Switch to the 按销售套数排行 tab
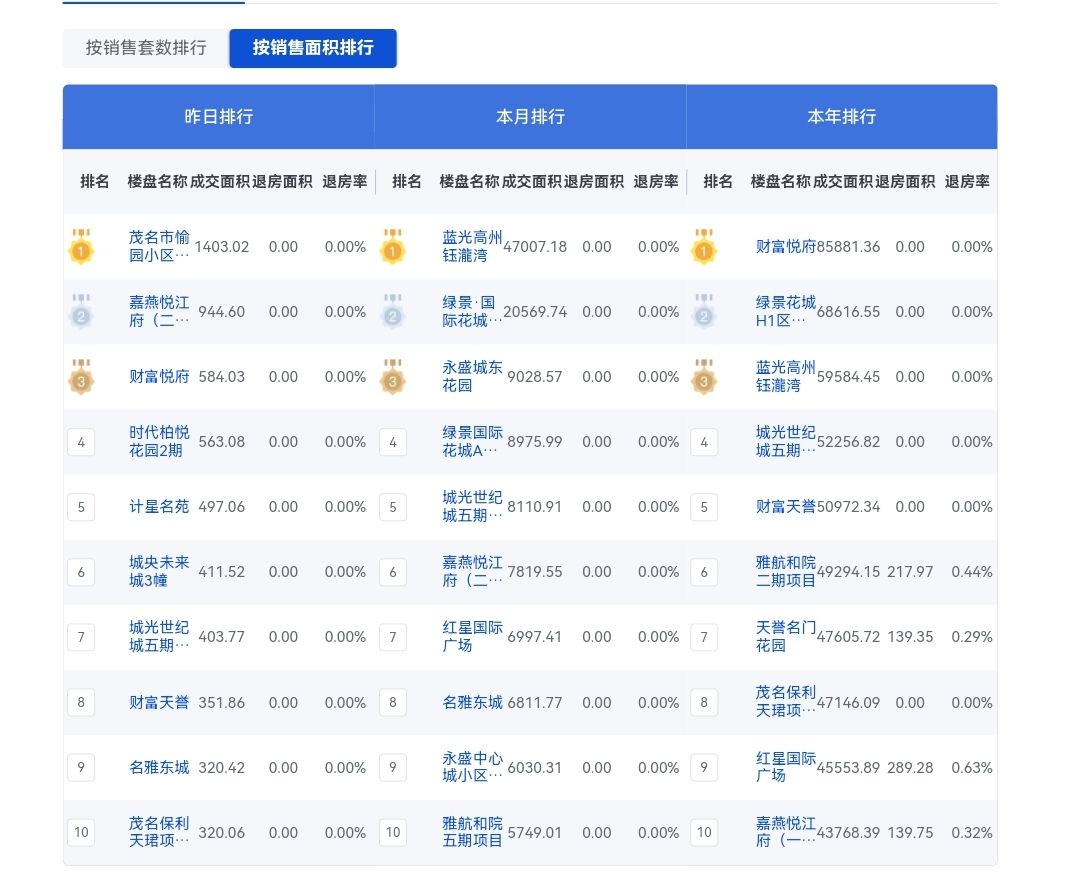The width and height of the screenshot is (1080, 884). point(146,48)
